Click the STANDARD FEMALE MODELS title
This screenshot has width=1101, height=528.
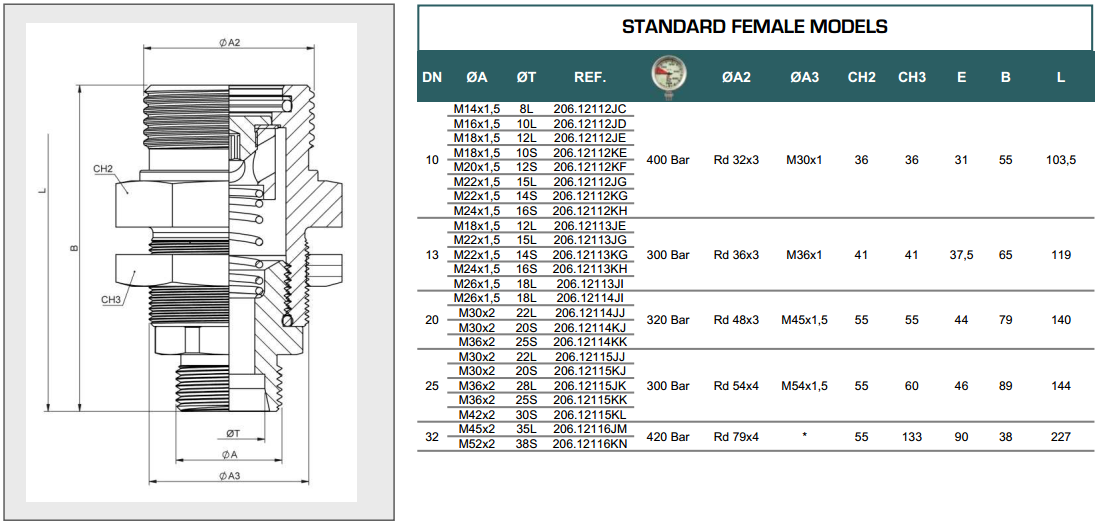point(754,27)
